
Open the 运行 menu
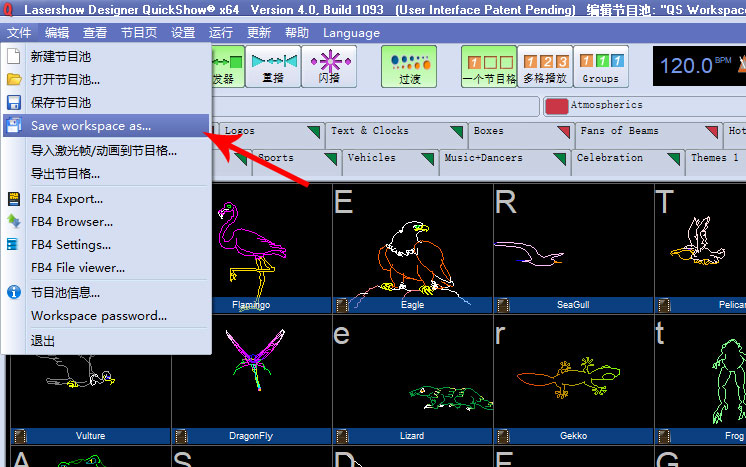tap(221, 33)
